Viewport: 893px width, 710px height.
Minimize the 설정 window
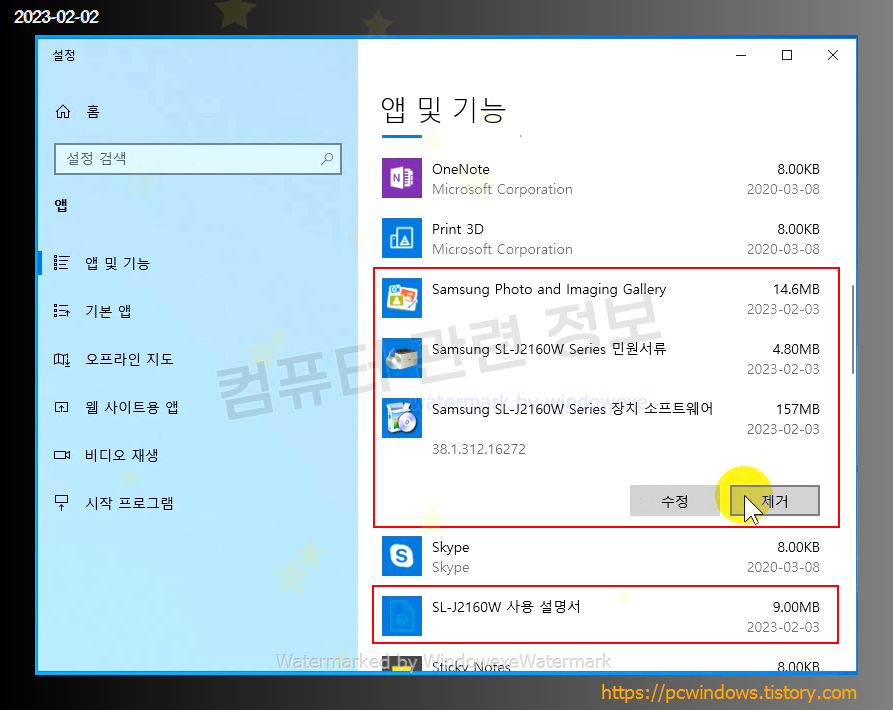click(x=741, y=55)
